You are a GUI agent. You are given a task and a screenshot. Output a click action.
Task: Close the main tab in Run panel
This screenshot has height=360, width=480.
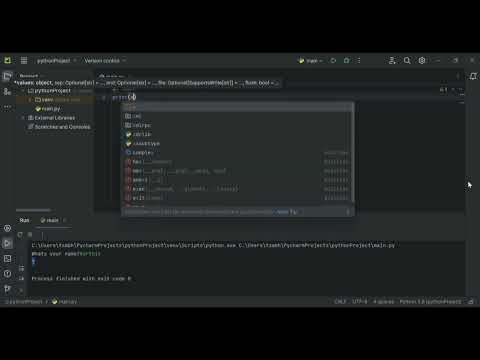pos(65,220)
